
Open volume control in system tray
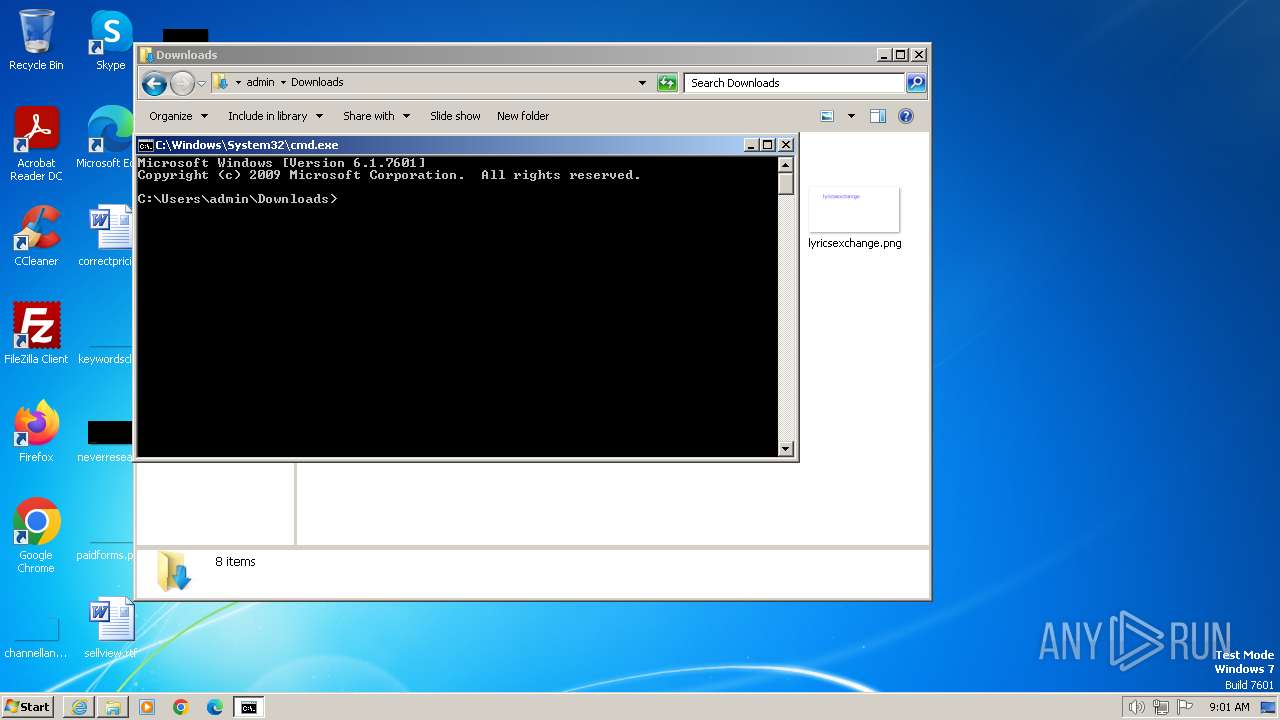pyautogui.click(x=1136, y=707)
